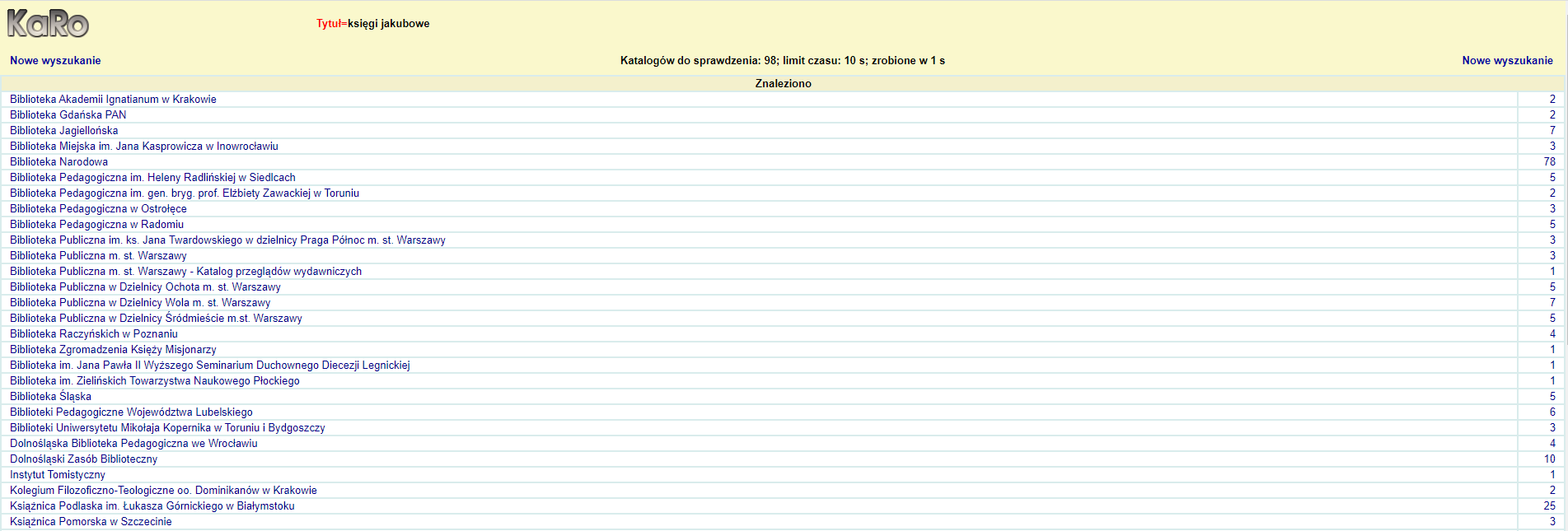Open Dolnośląska Biblioteka Pedagogiczna we Wrocławiu
This screenshot has width=1568, height=531.
pos(133,443)
